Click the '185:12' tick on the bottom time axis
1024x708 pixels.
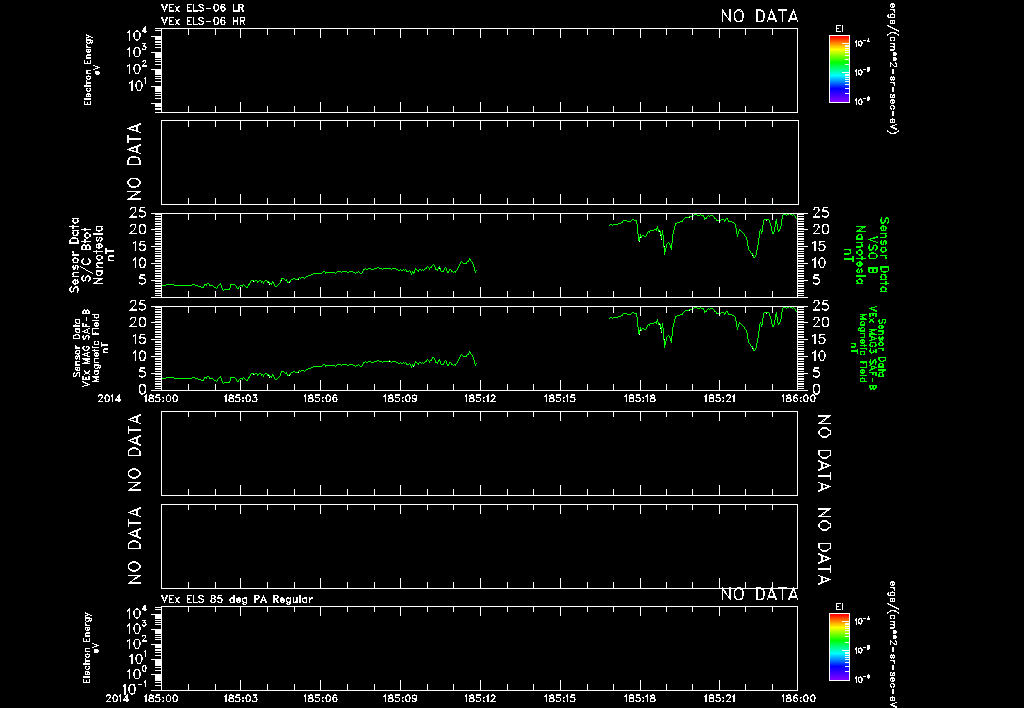coord(480,698)
